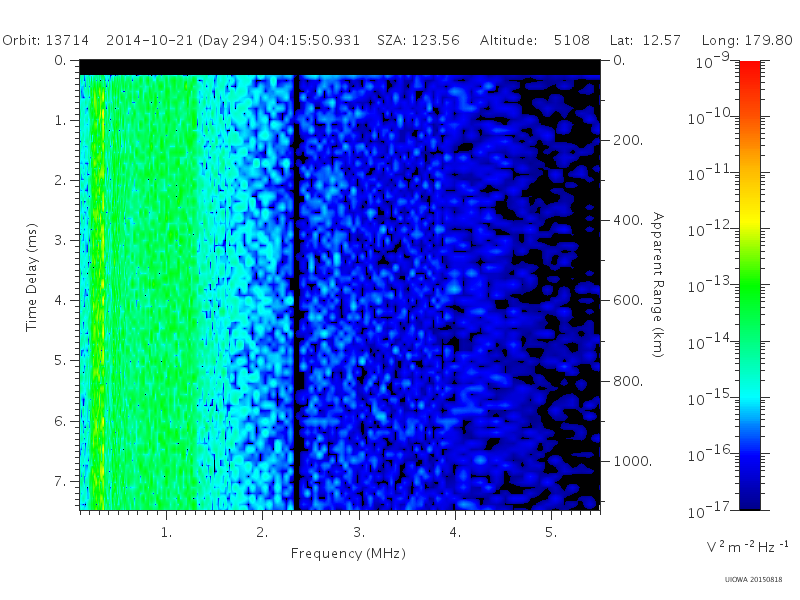Click frequency tick label '5.'
Screen dimensions: 800x600
coord(551,533)
